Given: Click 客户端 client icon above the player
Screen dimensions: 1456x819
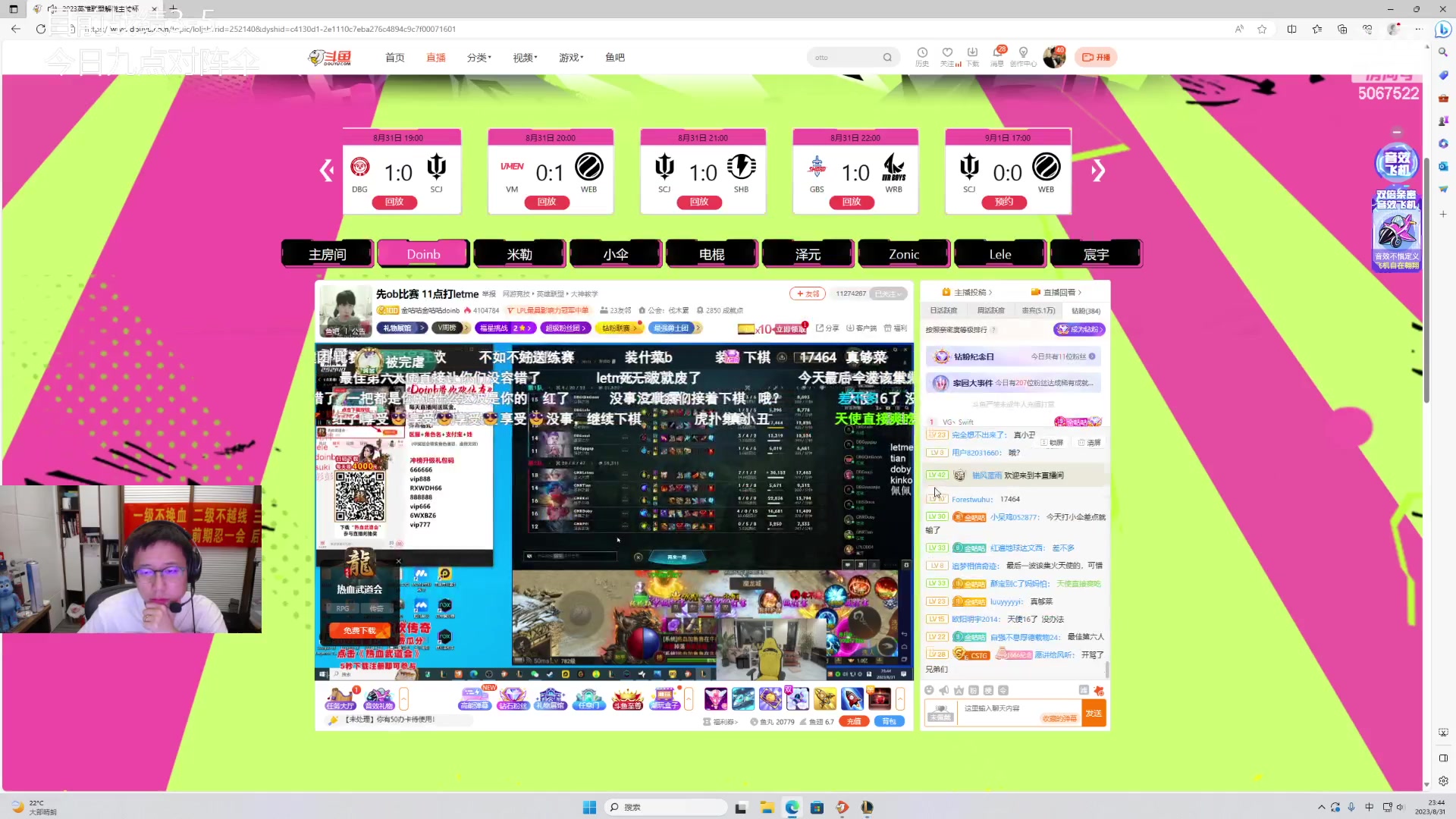Looking at the screenshot, I should [861, 328].
